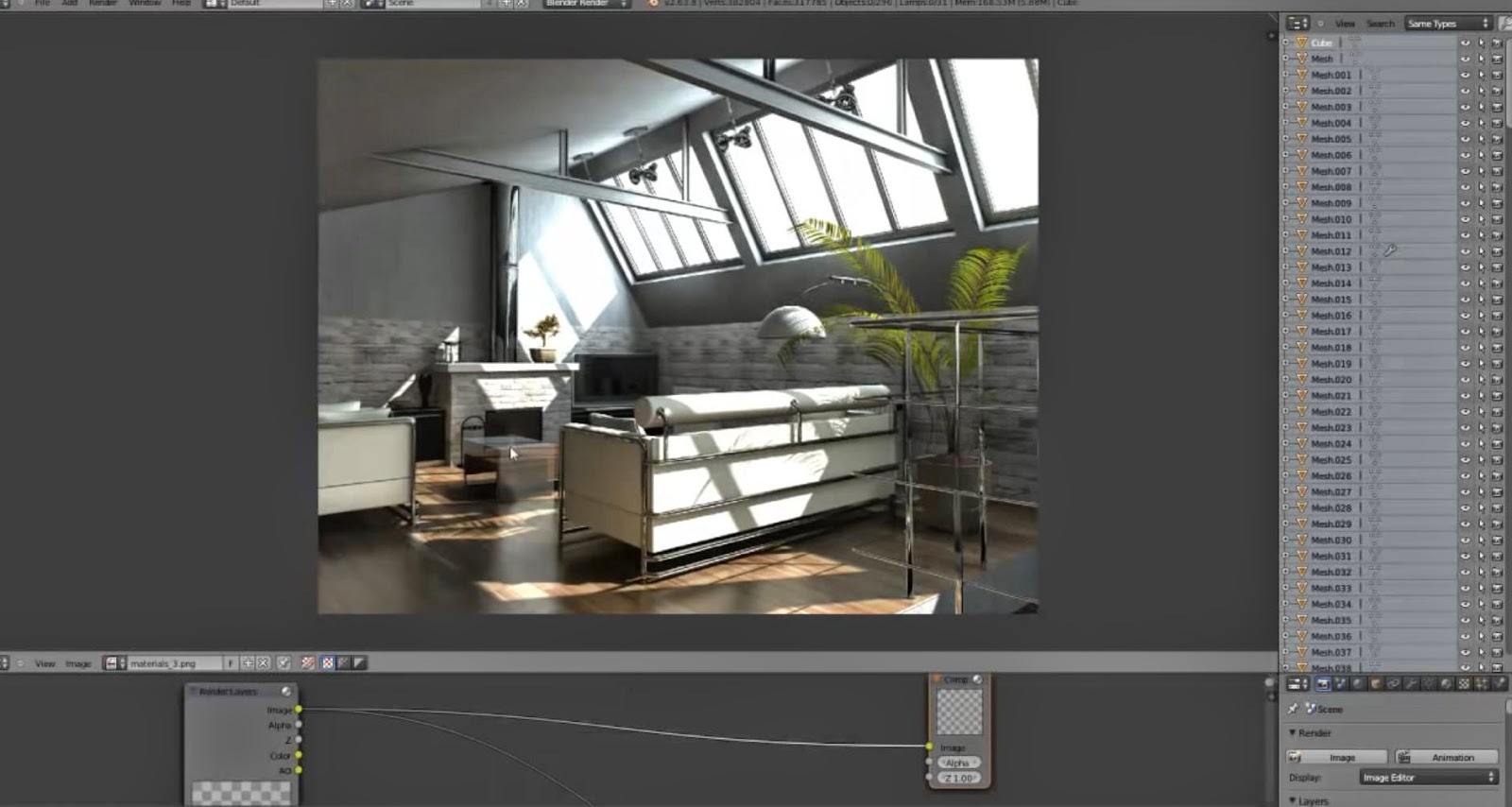The height and width of the screenshot is (807, 1512).
Task: Open the outliner Search menu
Action: (x=1380, y=24)
